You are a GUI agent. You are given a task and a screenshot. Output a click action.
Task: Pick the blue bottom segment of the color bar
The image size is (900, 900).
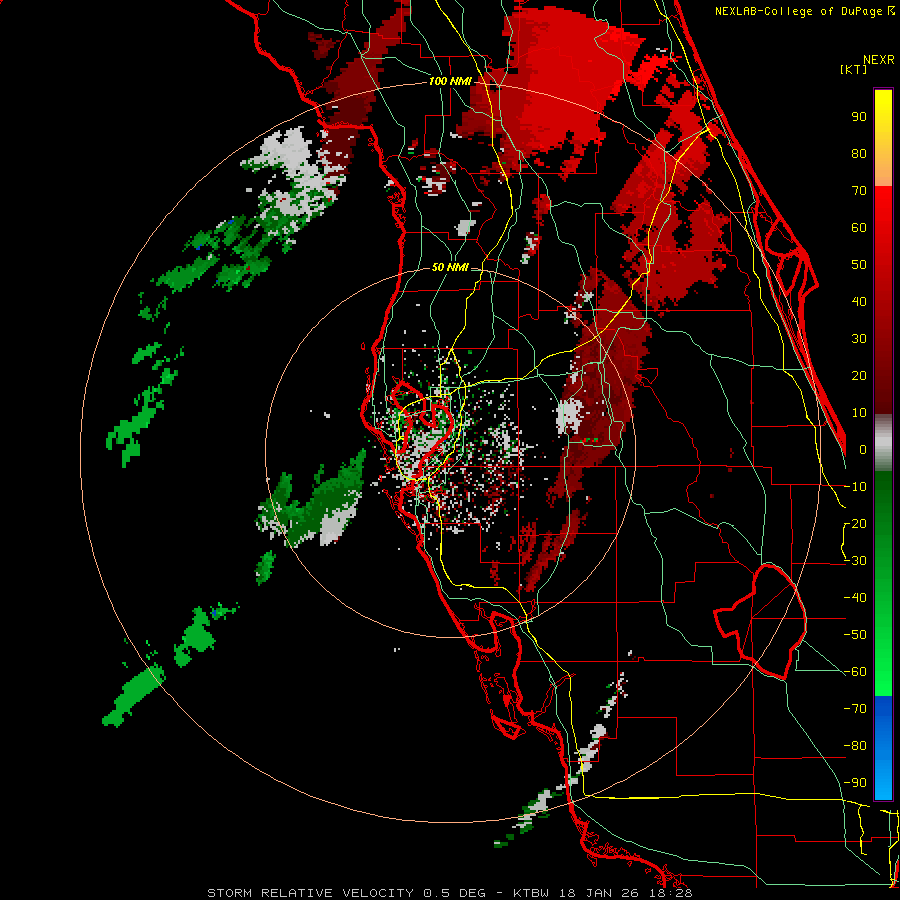tap(883, 748)
